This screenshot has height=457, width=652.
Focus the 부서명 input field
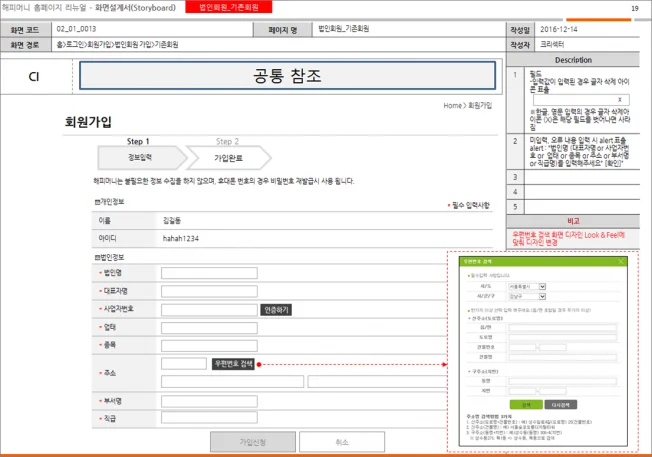coord(209,401)
